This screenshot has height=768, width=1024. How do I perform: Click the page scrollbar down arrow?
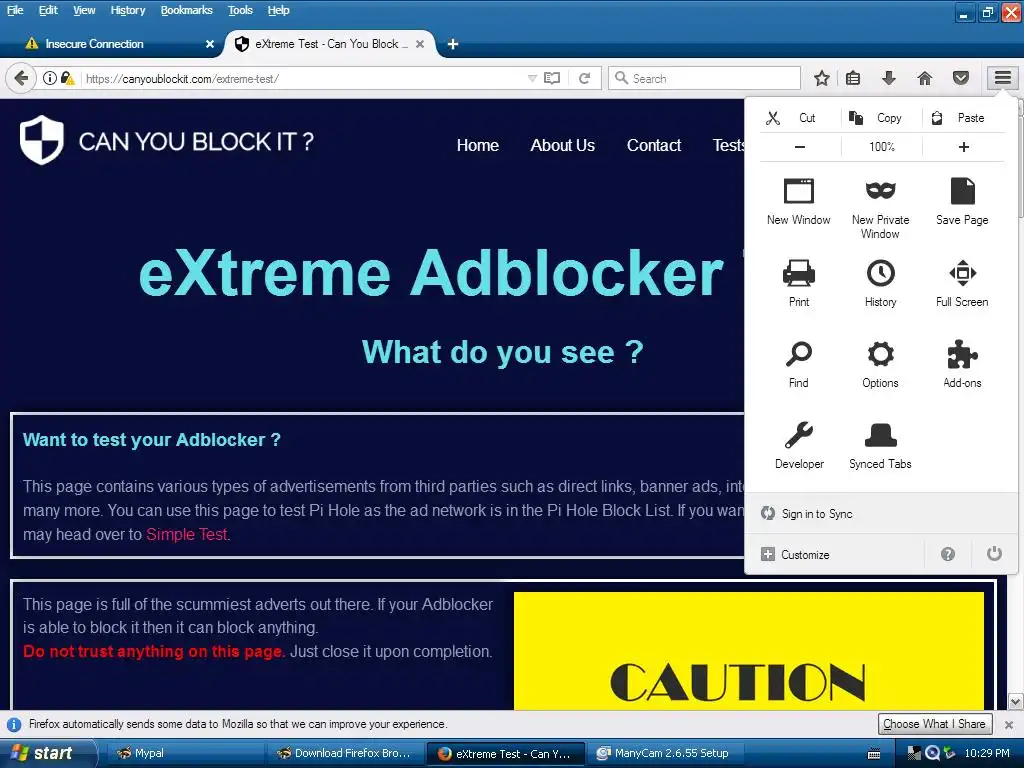pos(1016,702)
